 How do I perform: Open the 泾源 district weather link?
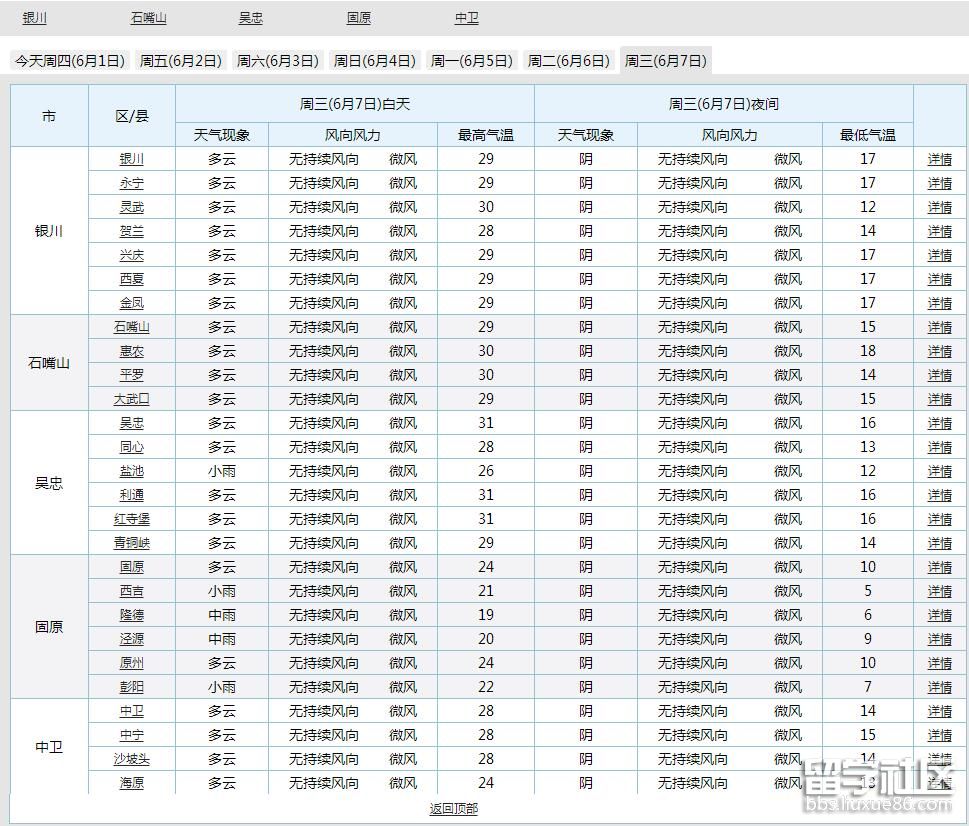[x=133, y=639]
